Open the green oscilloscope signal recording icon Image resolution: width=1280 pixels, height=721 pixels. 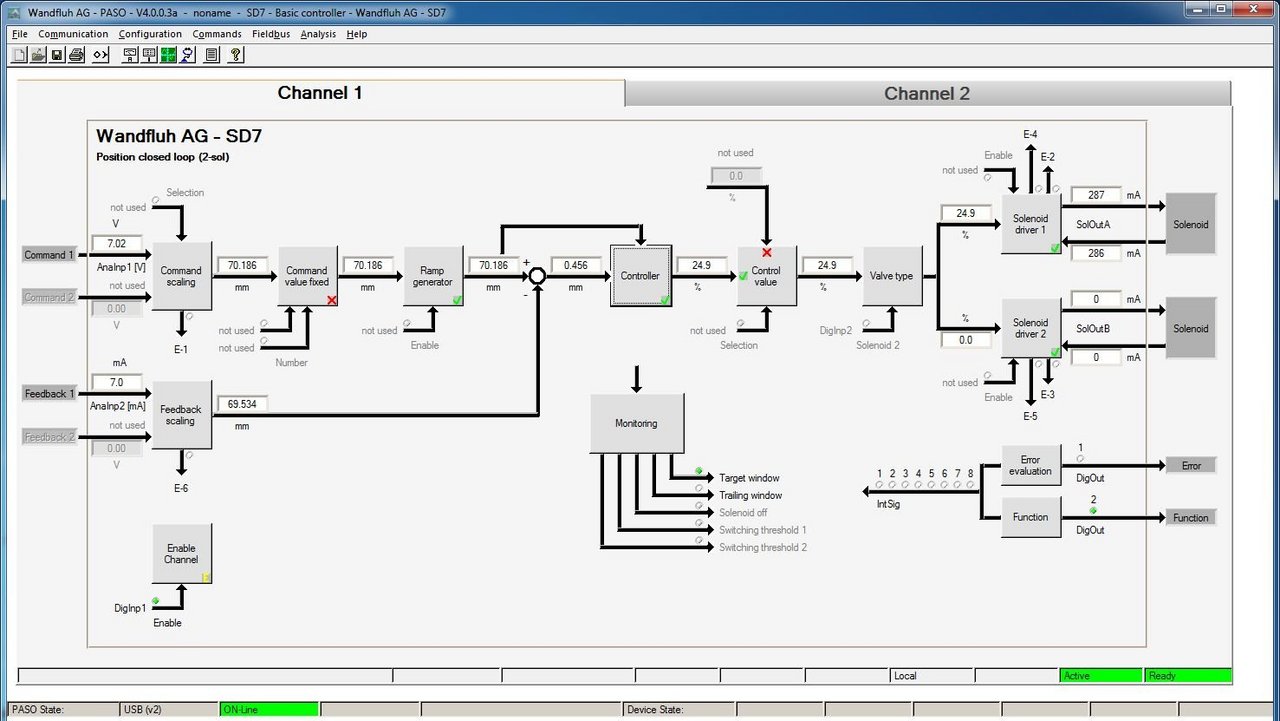point(168,55)
